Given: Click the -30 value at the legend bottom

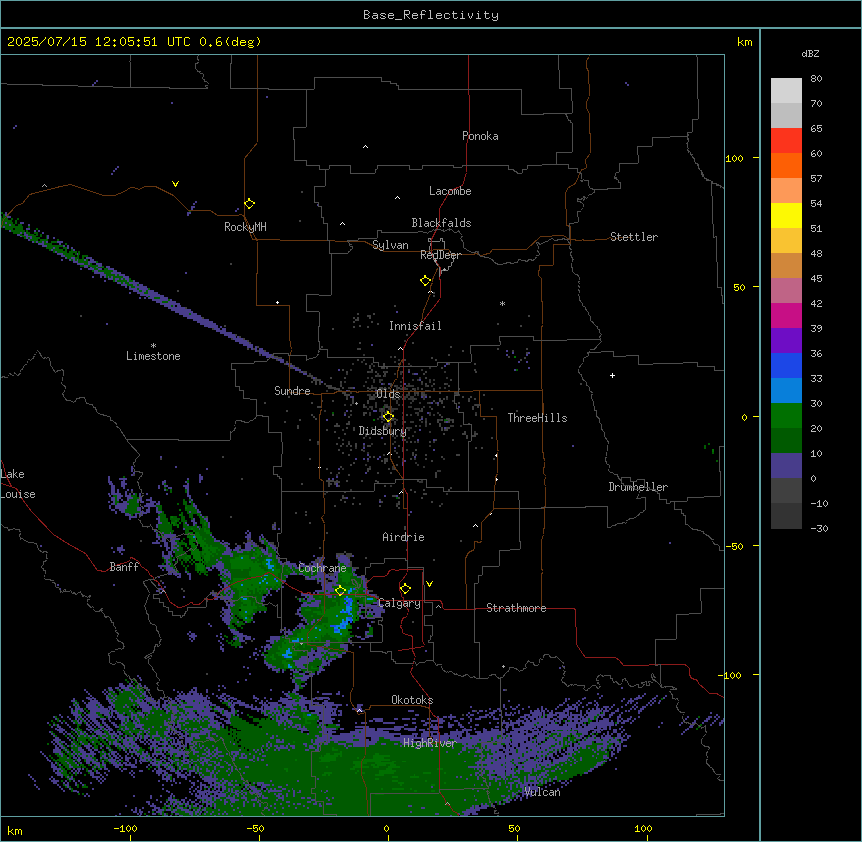Looking at the screenshot, I should [819, 528].
